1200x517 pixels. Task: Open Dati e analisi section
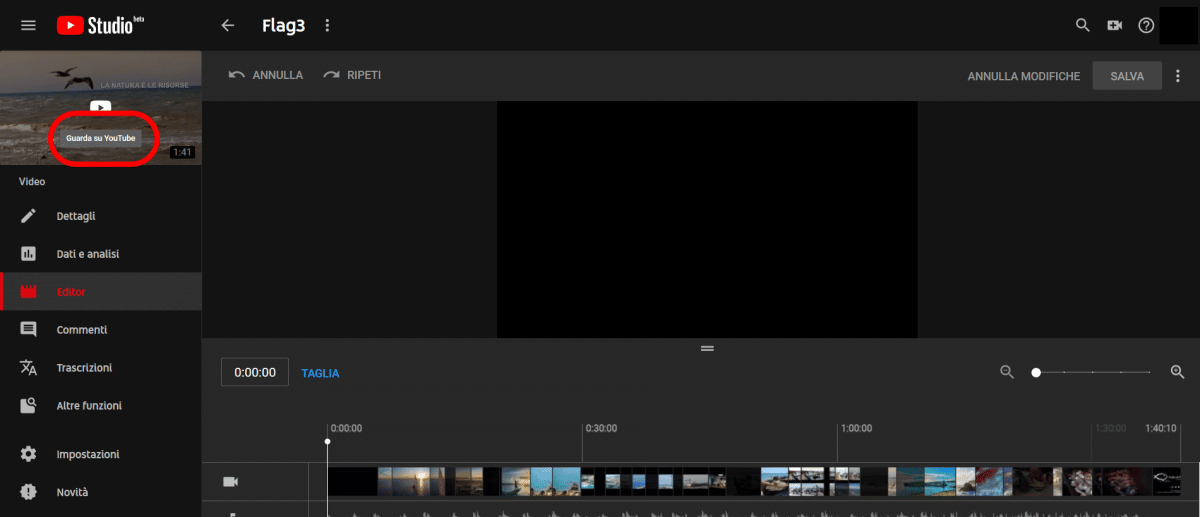pyautogui.click(x=87, y=254)
